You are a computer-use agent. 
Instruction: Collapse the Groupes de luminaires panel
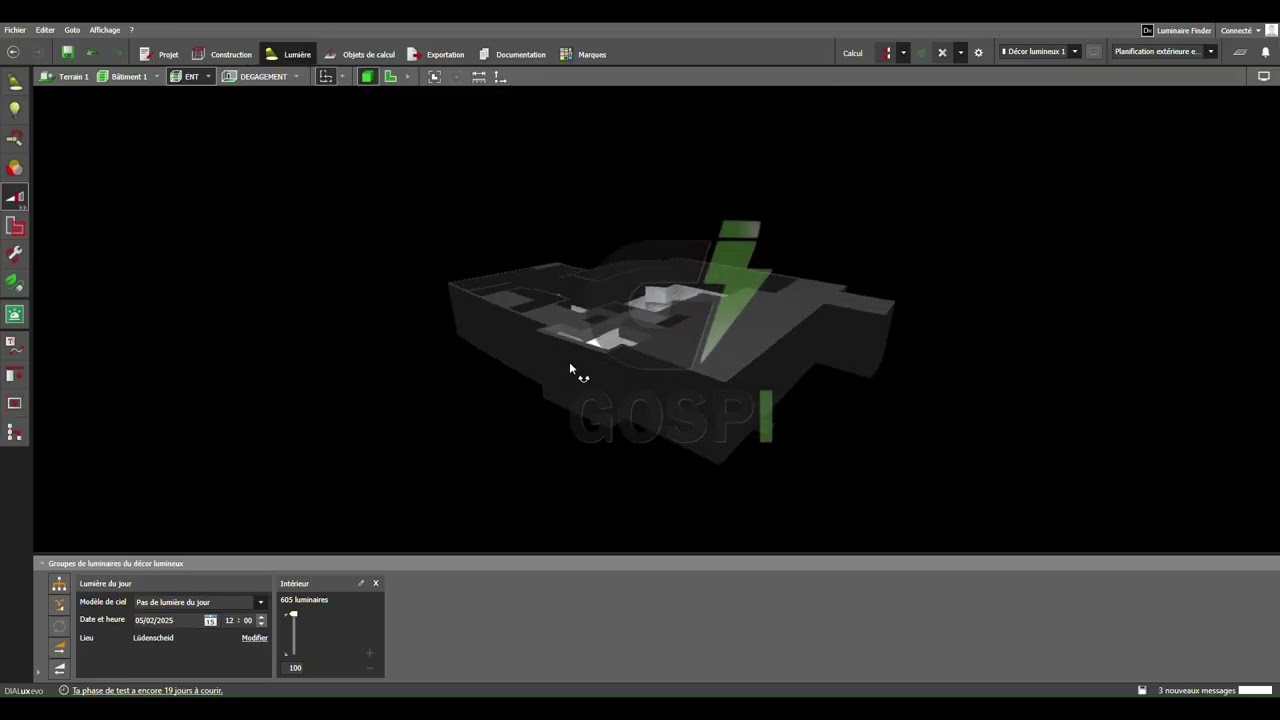(42, 563)
